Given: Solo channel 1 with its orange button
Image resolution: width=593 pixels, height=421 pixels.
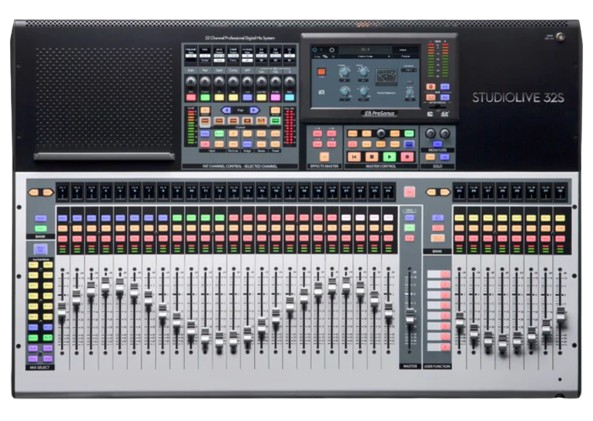Looking at the screenshot, I should point(63,228).
